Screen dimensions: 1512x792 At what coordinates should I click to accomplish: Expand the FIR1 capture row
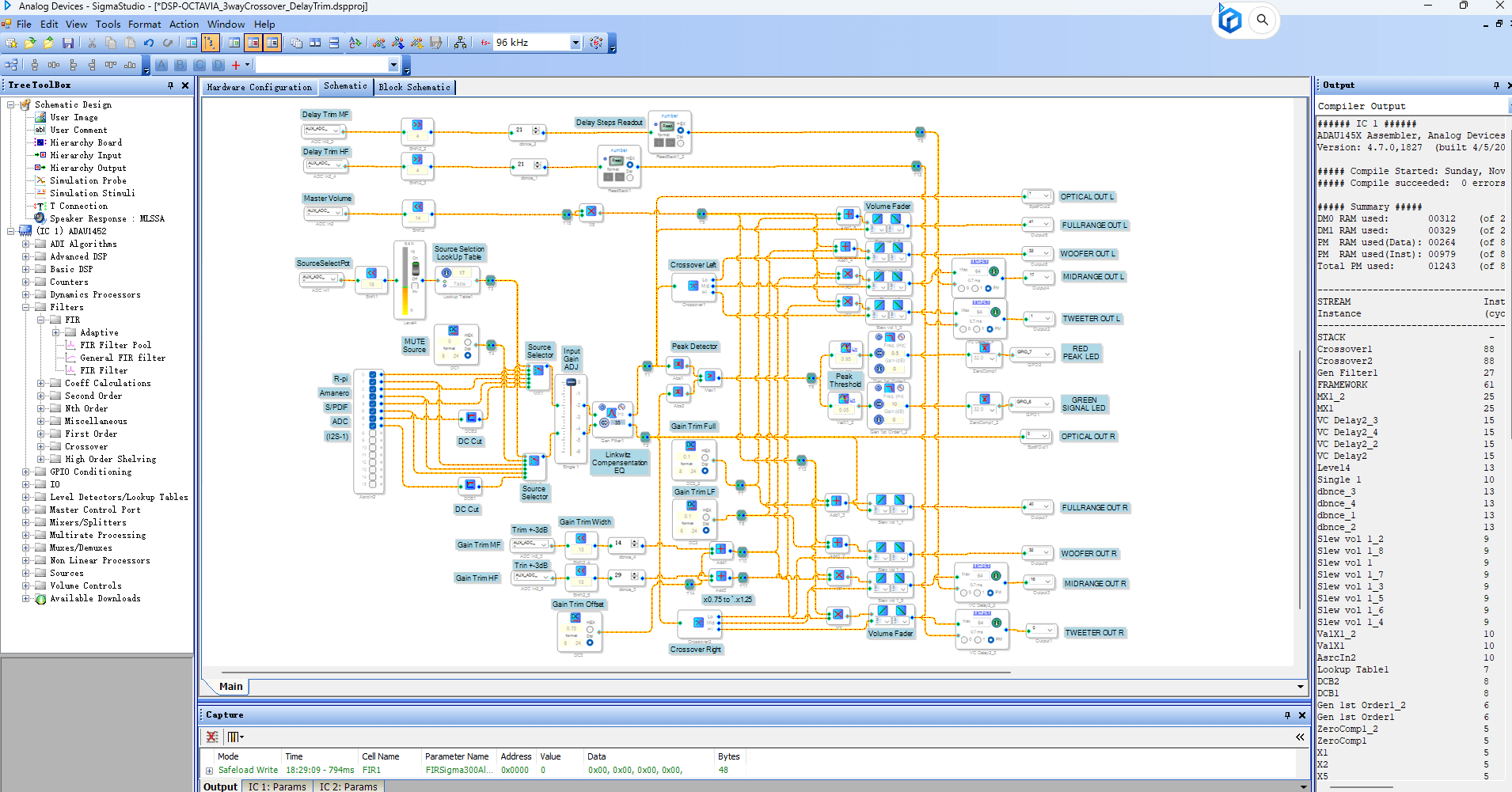[x=209, y=771]
